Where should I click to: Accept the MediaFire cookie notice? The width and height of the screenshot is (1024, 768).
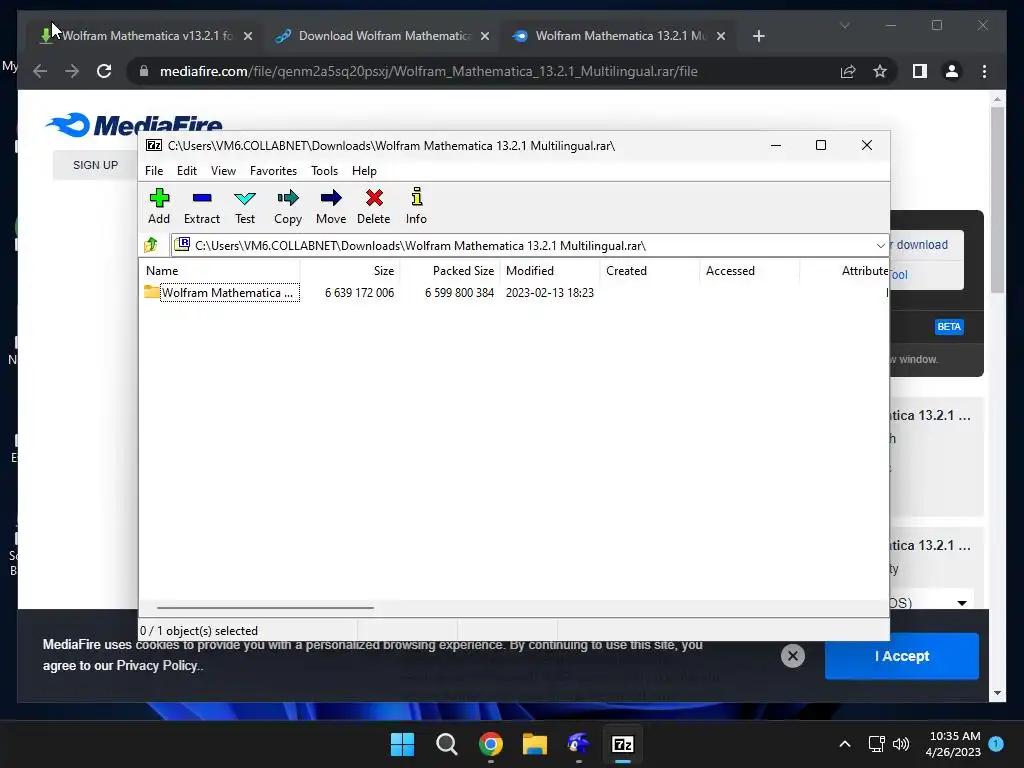[x=901, y=656]
